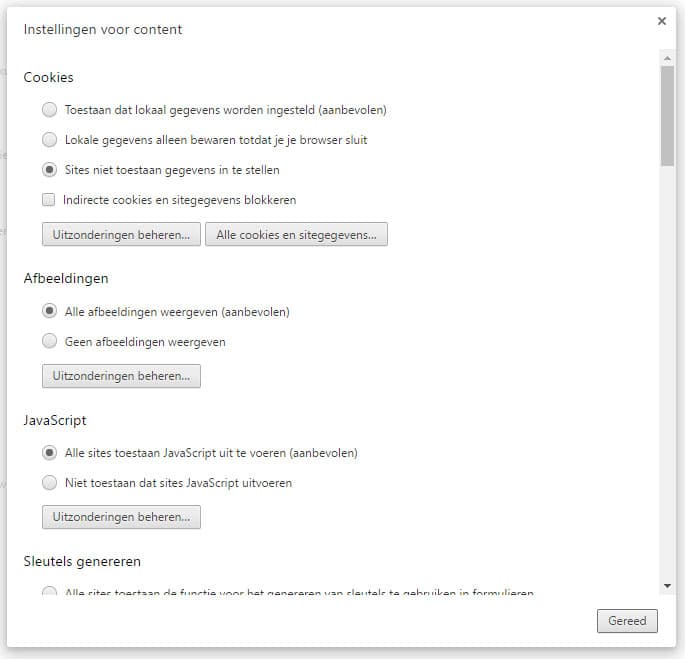This screenshot has width=685, height=659.
Task: Click the scrollbar up arrow
Action: (x=667, y=58)
